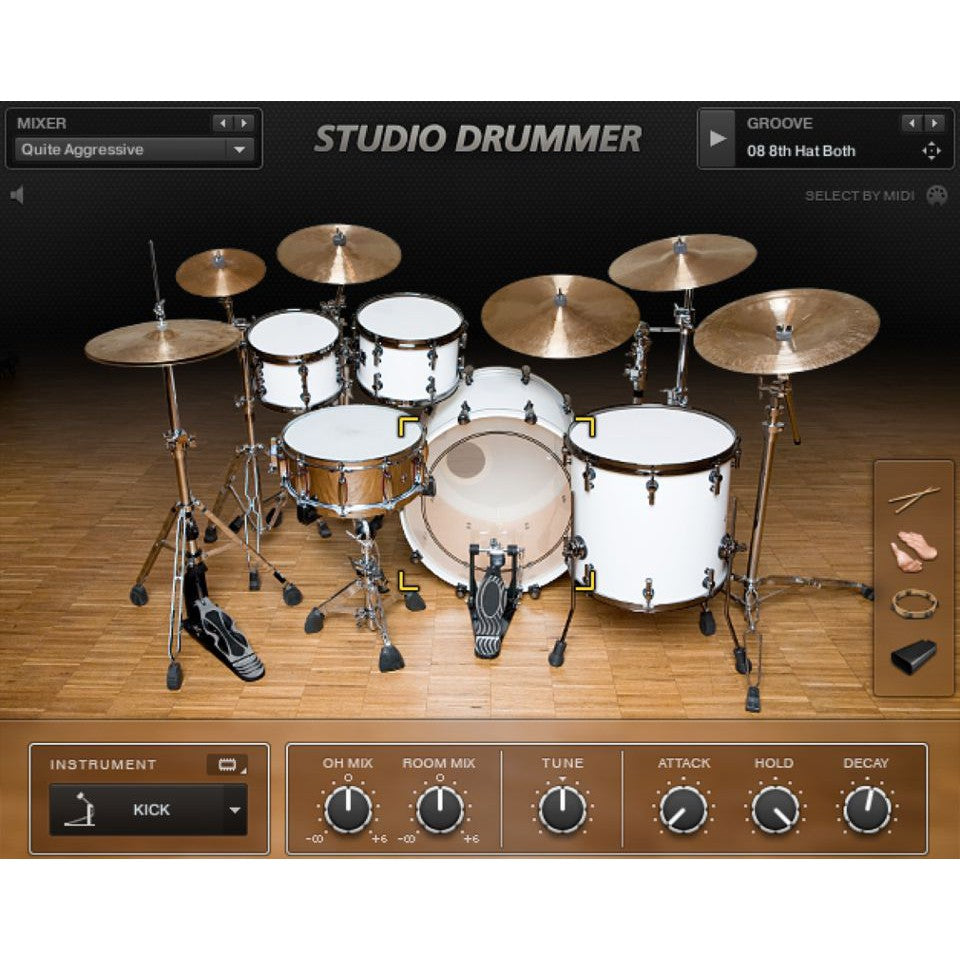
Task: Start playback with the Groove play button
Action: 716,139
